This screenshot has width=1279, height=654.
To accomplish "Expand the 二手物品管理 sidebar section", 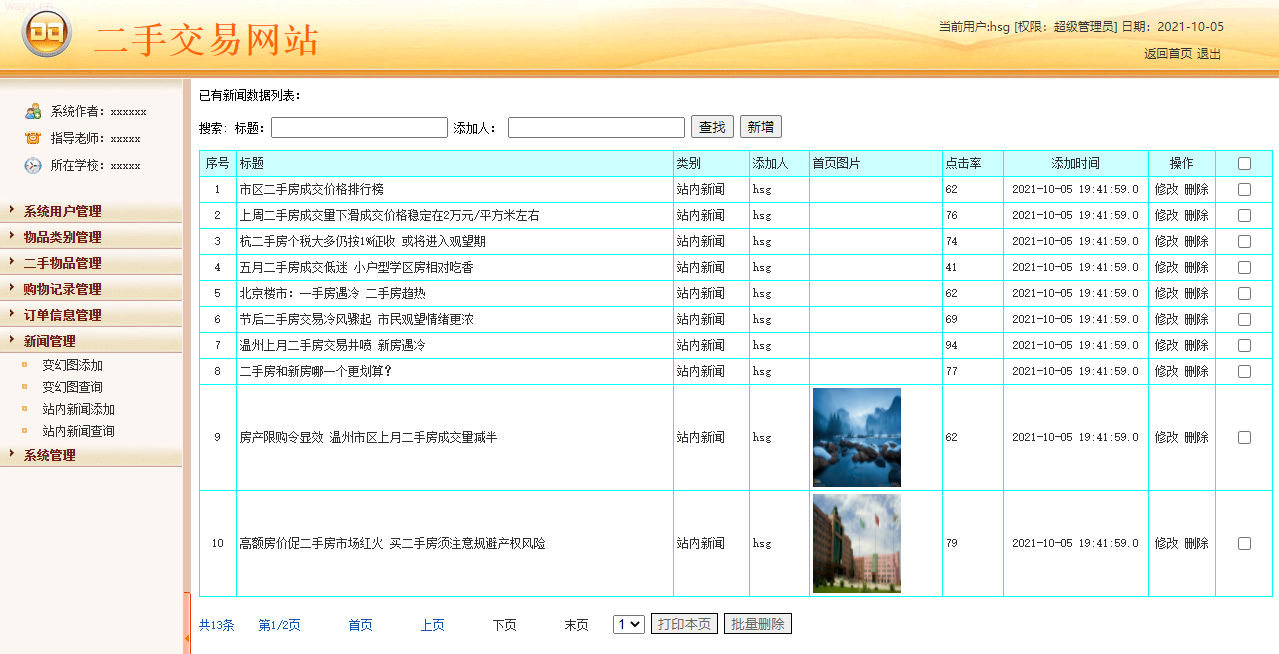I will [62, 263].
